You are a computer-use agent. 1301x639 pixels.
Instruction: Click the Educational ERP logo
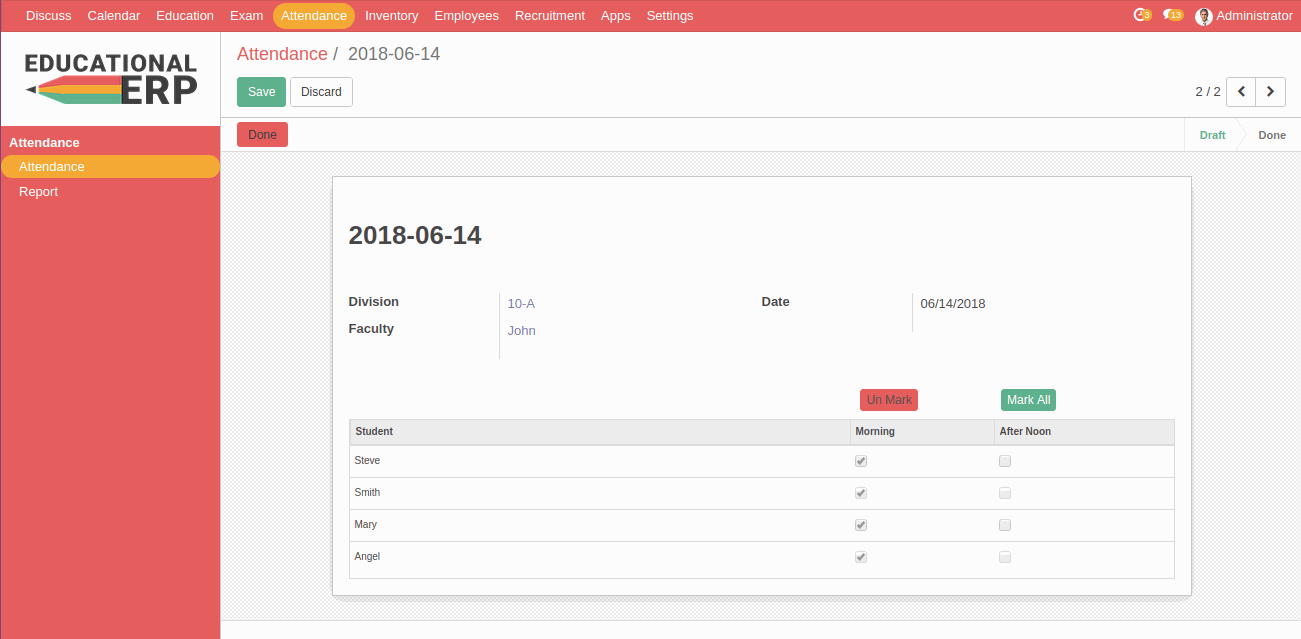tap(110, 78)
